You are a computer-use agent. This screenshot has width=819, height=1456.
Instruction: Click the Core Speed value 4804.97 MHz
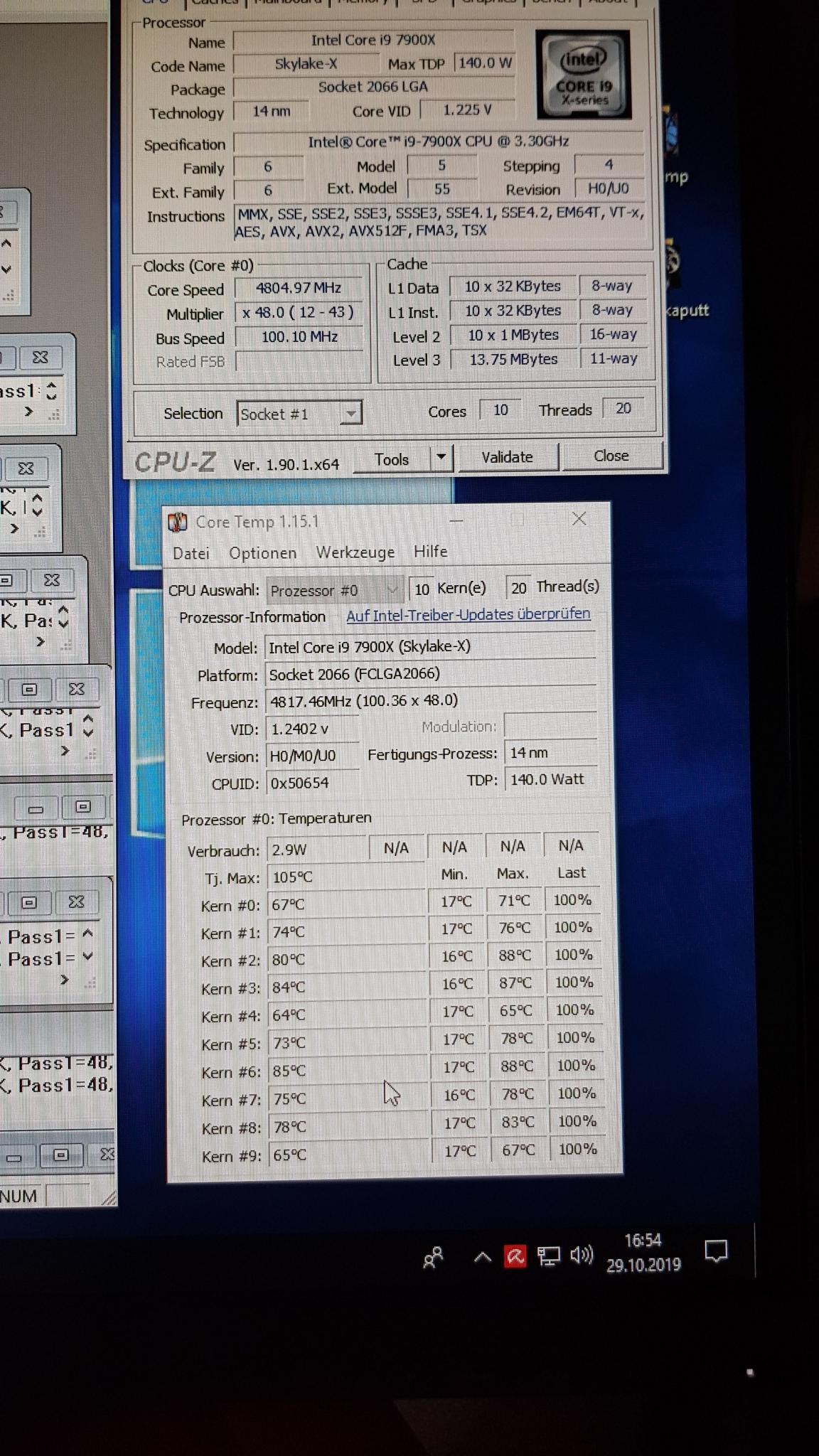[x=299, y=288]
